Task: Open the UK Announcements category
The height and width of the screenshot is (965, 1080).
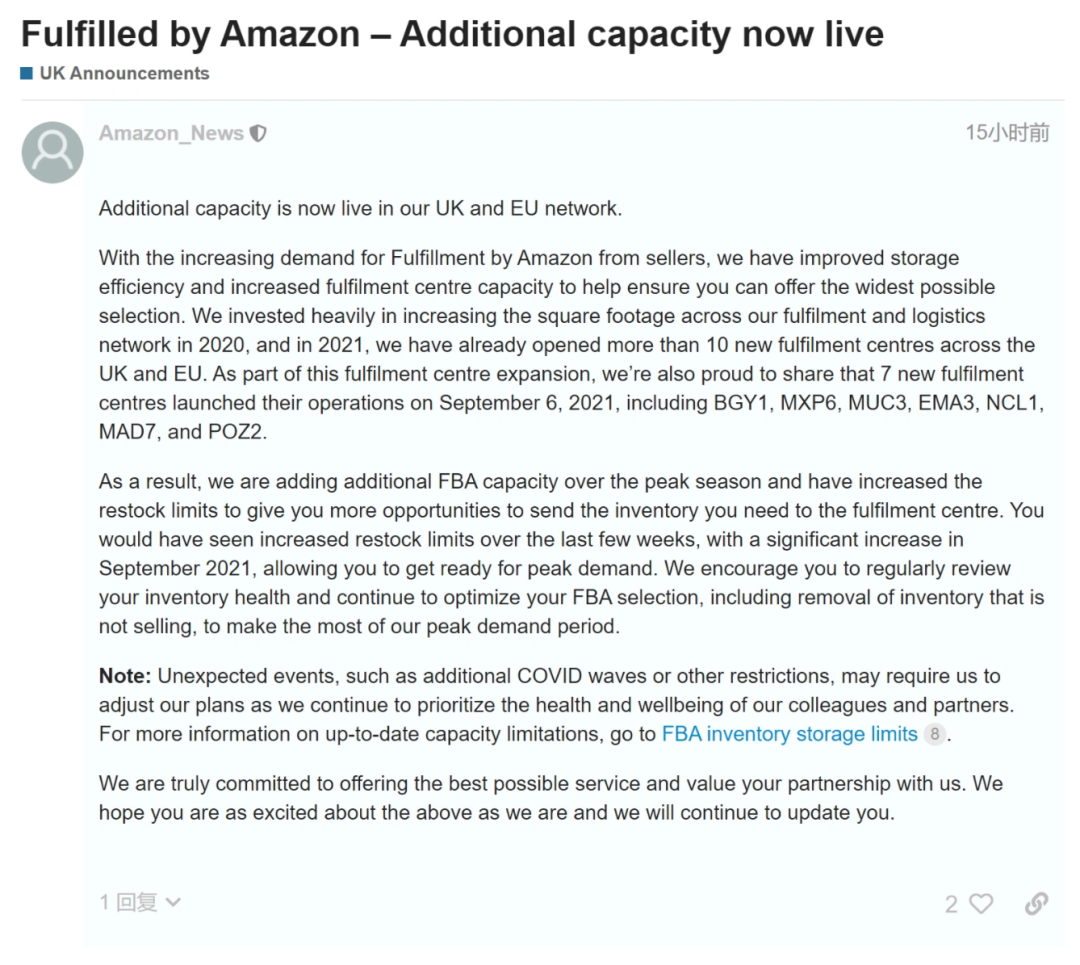Action: point(124,73)
